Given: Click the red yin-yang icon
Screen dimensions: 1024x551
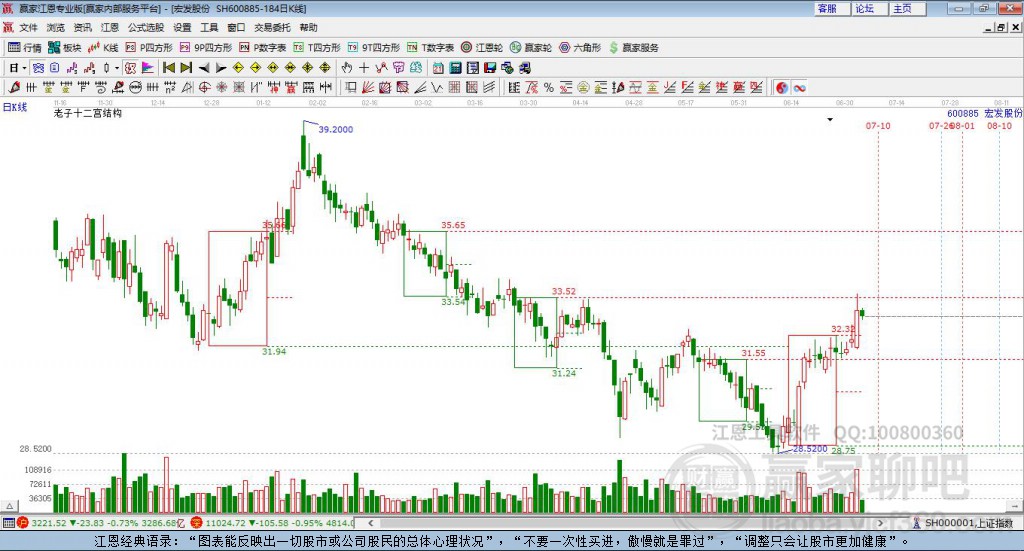Looking at the screenshot, I should click(x=782, y=87).
